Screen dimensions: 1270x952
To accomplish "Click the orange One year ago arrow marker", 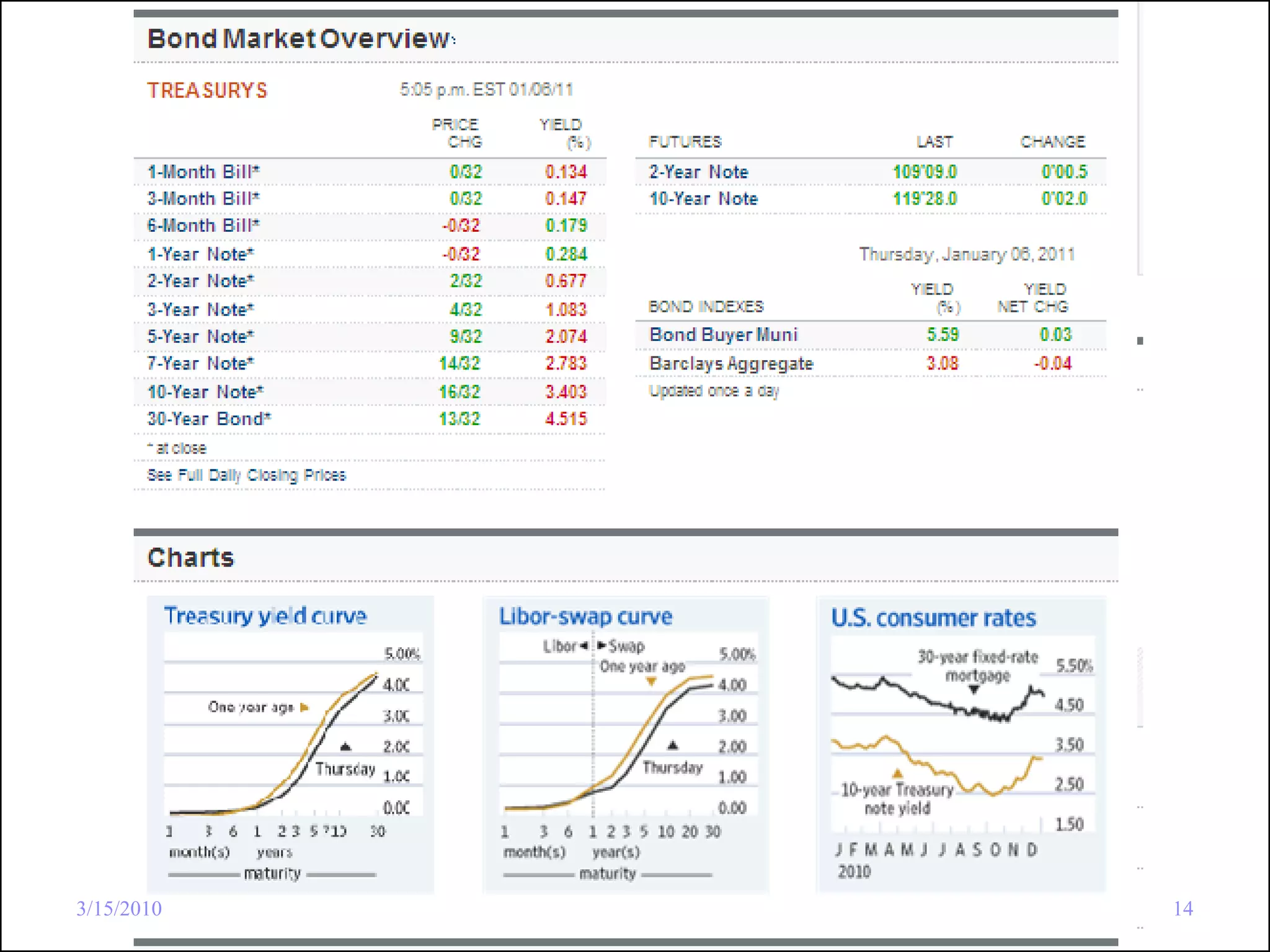I will [x=304, y=707].
